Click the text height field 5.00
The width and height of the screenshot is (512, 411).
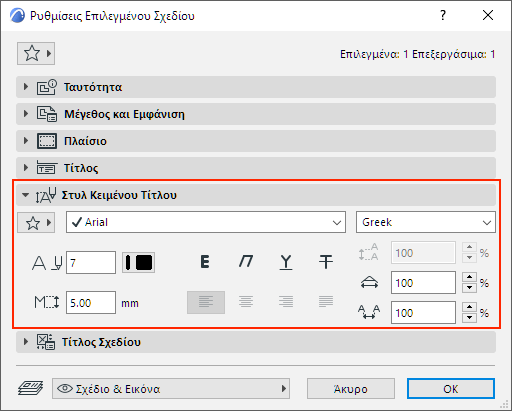(91, 303)
